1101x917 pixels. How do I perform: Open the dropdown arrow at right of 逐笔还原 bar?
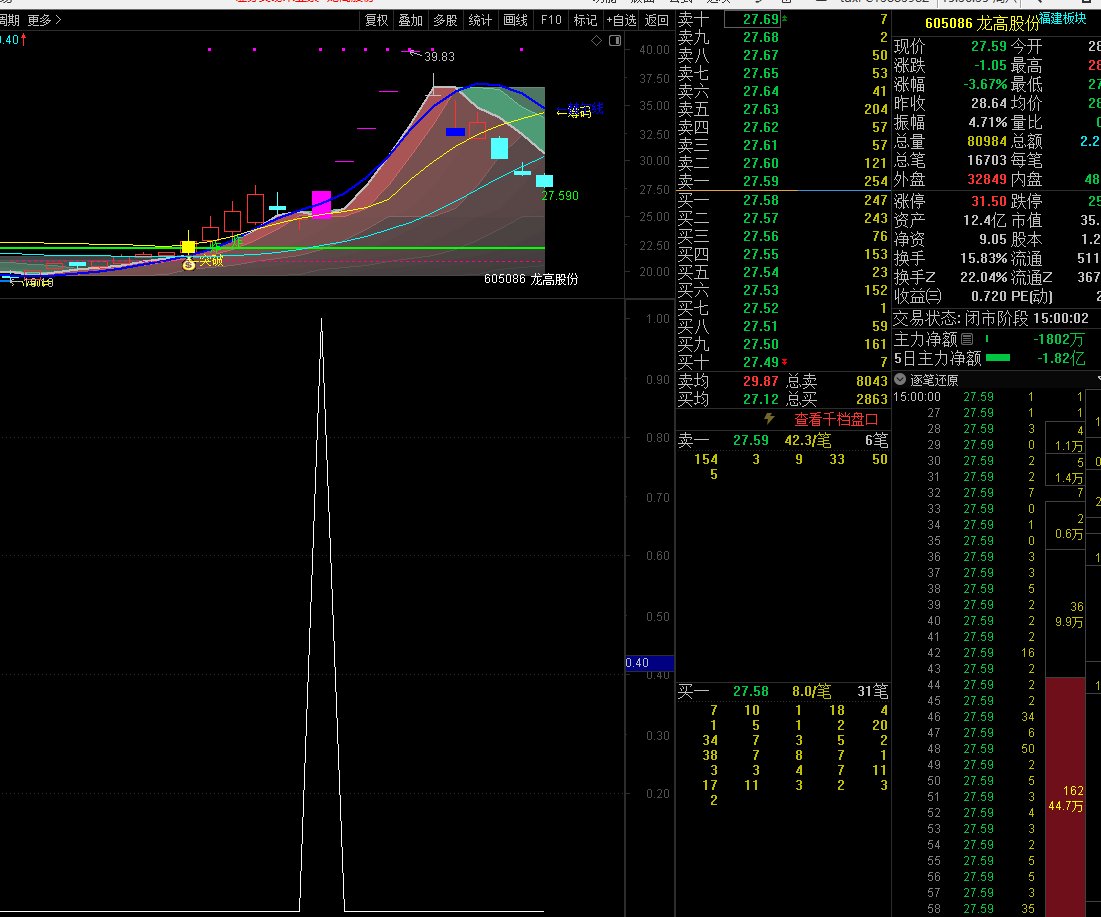tap(1097, 380)
